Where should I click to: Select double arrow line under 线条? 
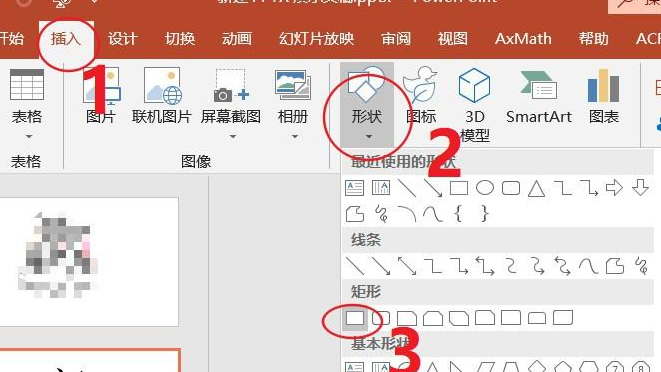[x=407, y=266]
